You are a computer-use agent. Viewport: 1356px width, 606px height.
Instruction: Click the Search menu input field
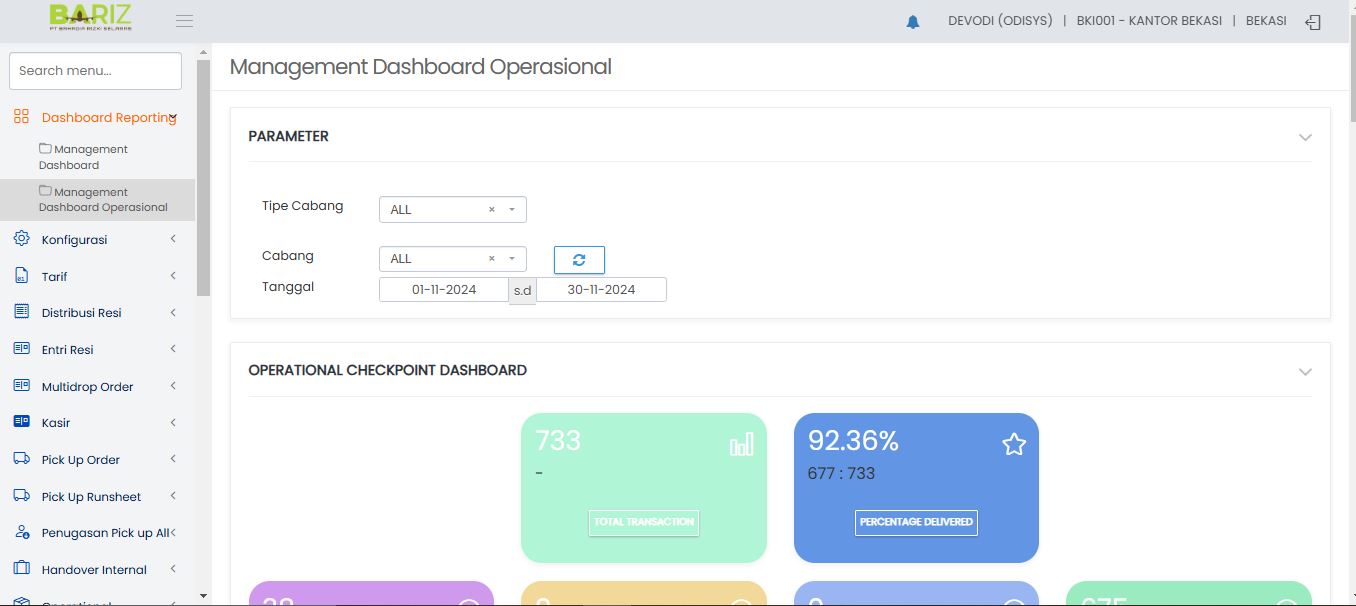pyautogui.click(x=95, y=71)
